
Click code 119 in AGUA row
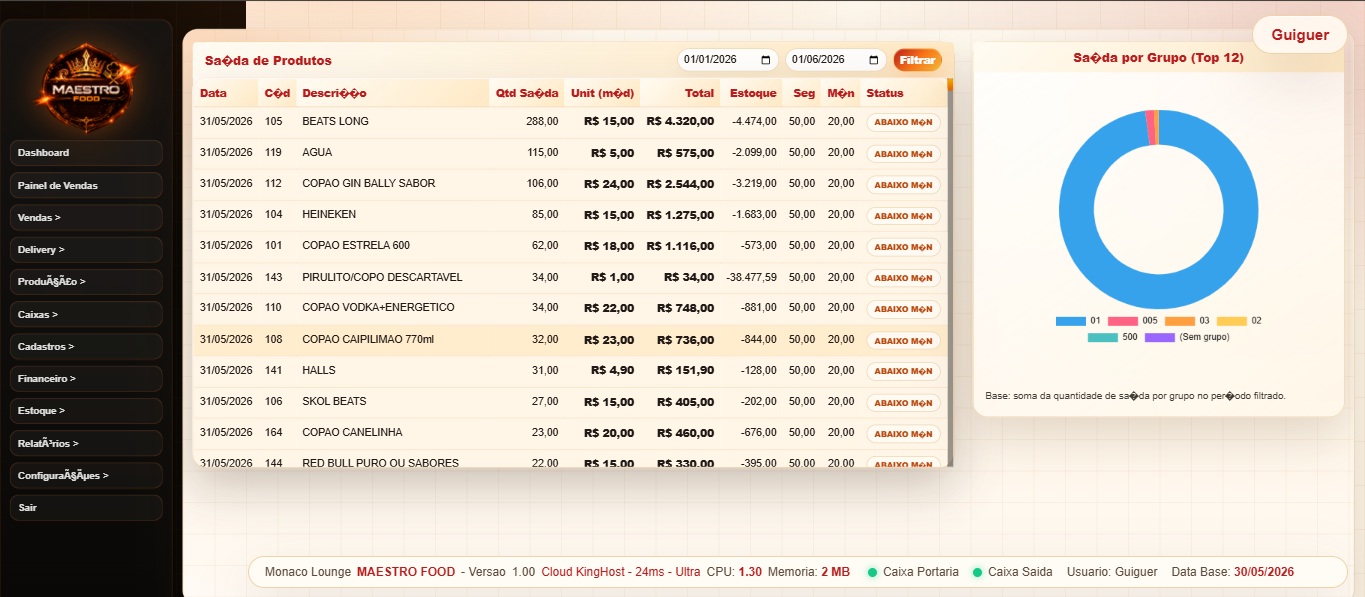[274, 152]
